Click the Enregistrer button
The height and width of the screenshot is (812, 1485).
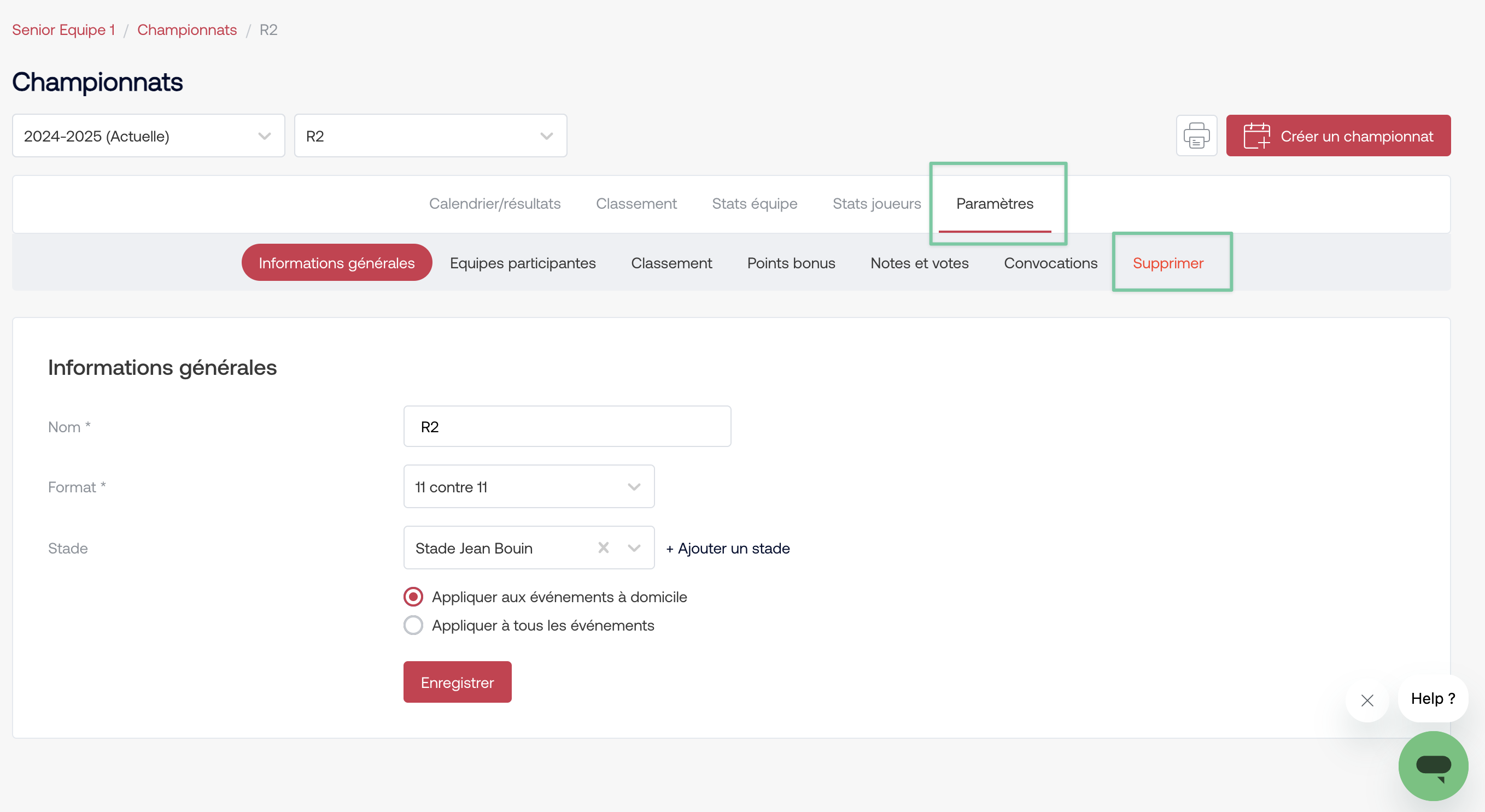point(457,682)
